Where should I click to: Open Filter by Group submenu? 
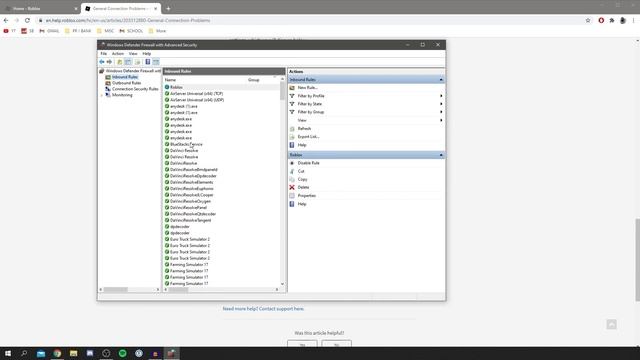311,112
